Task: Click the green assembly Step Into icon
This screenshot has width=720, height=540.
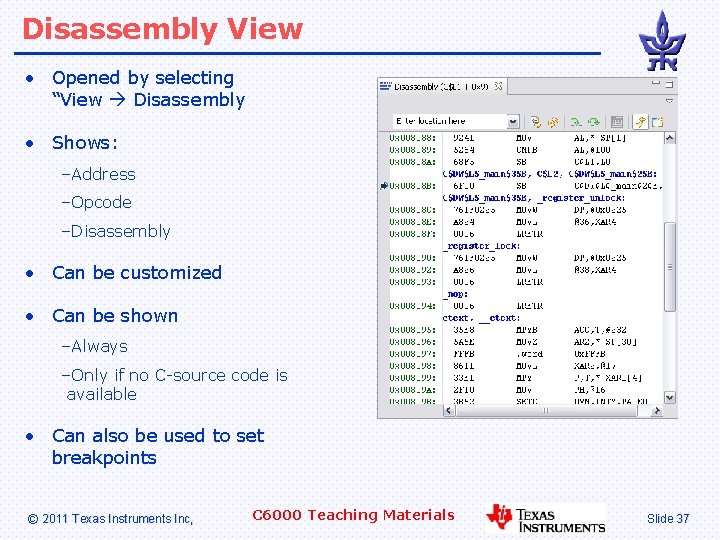Action: click(576, 122)
